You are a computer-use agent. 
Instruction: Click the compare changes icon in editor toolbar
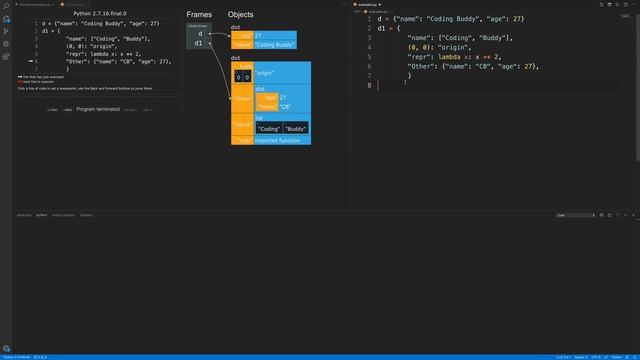click(x=602, y=4)
